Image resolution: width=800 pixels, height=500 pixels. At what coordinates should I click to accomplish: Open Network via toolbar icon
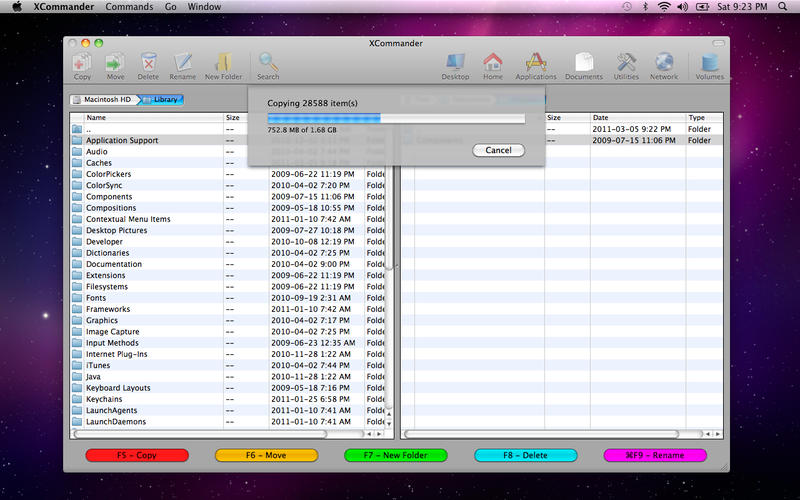[664, 66]
